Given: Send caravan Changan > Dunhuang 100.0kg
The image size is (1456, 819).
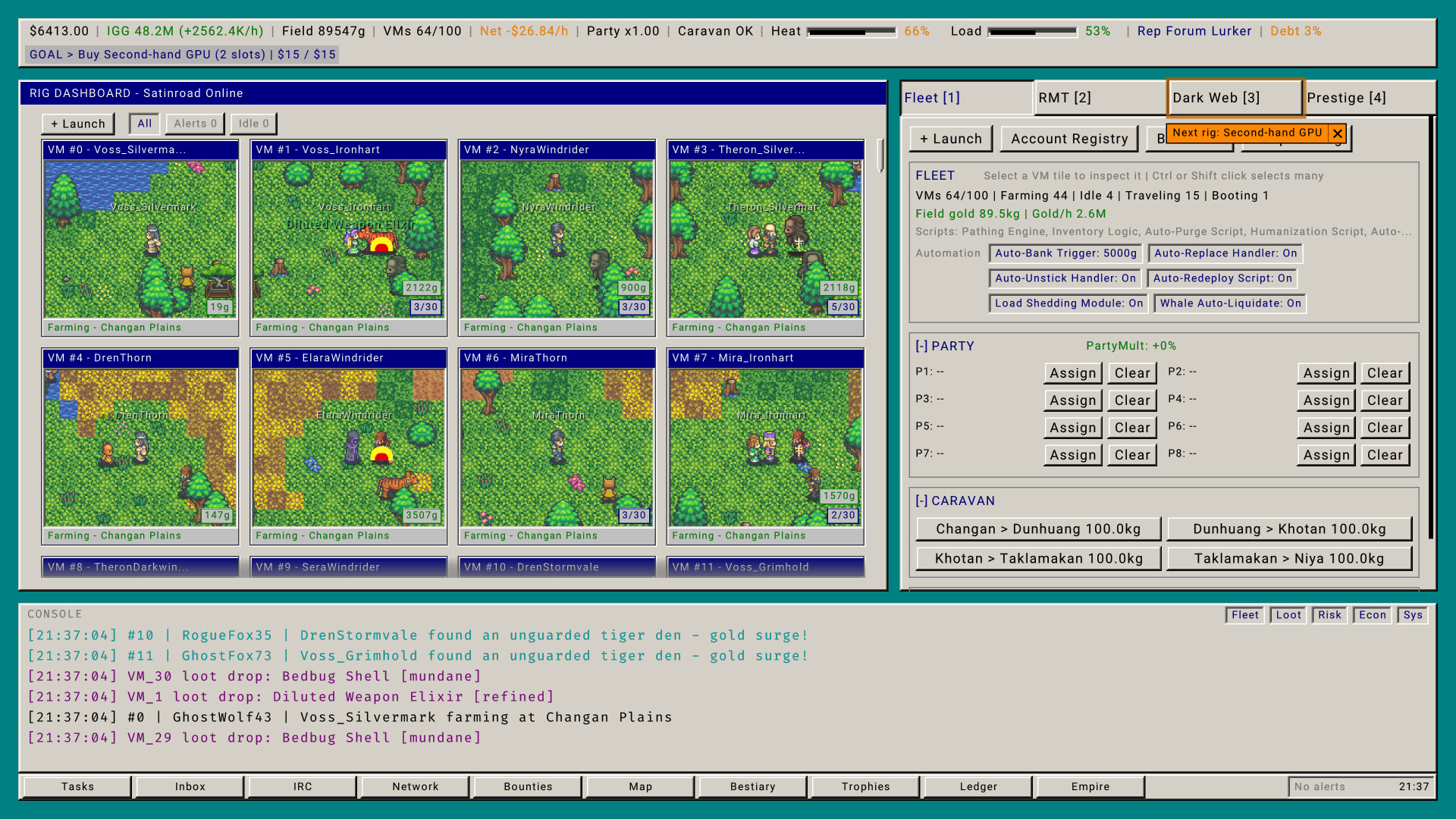Looking at the screenshot, I should [x=1038, y=529].
